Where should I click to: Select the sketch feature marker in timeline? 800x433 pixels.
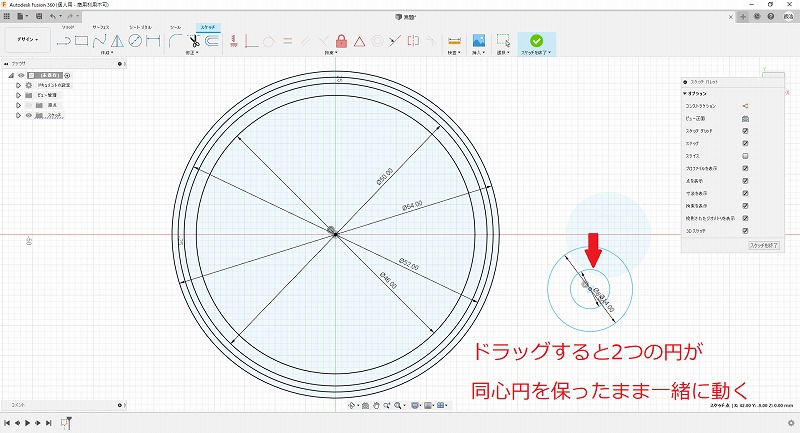[x=66, y=423]
